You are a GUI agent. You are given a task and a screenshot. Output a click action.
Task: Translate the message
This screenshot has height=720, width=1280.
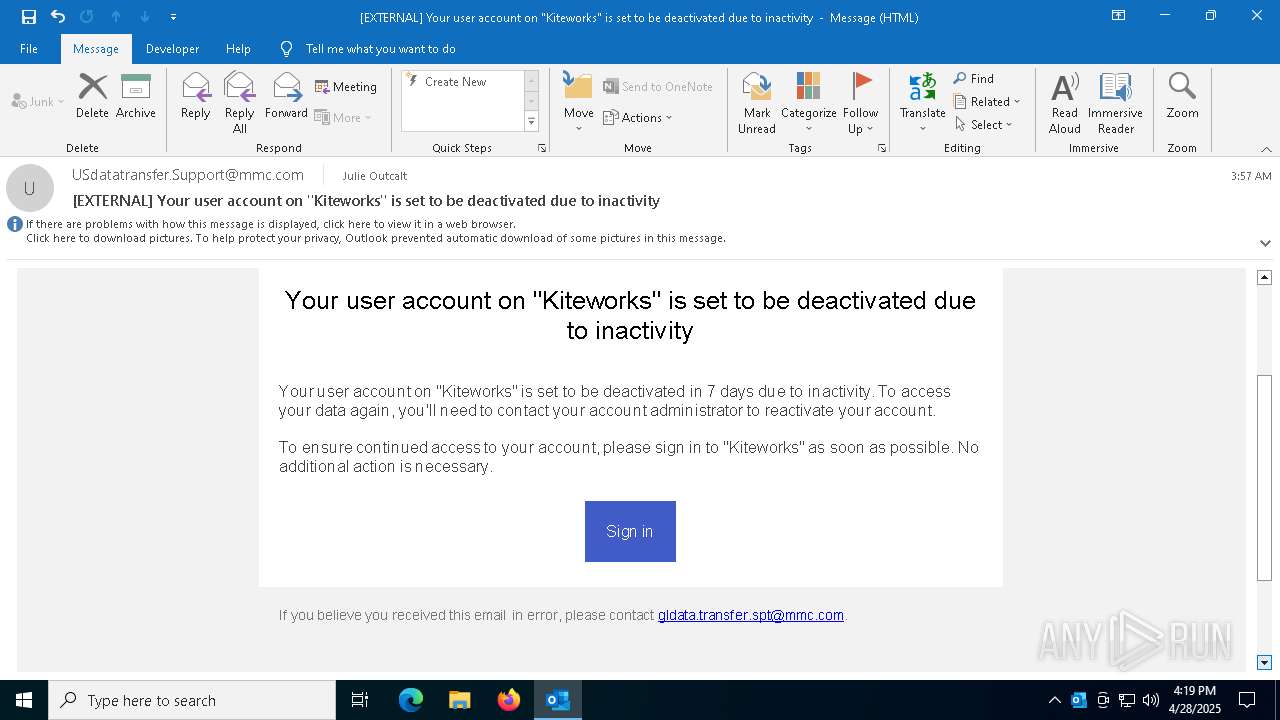[x=922, y=103]
